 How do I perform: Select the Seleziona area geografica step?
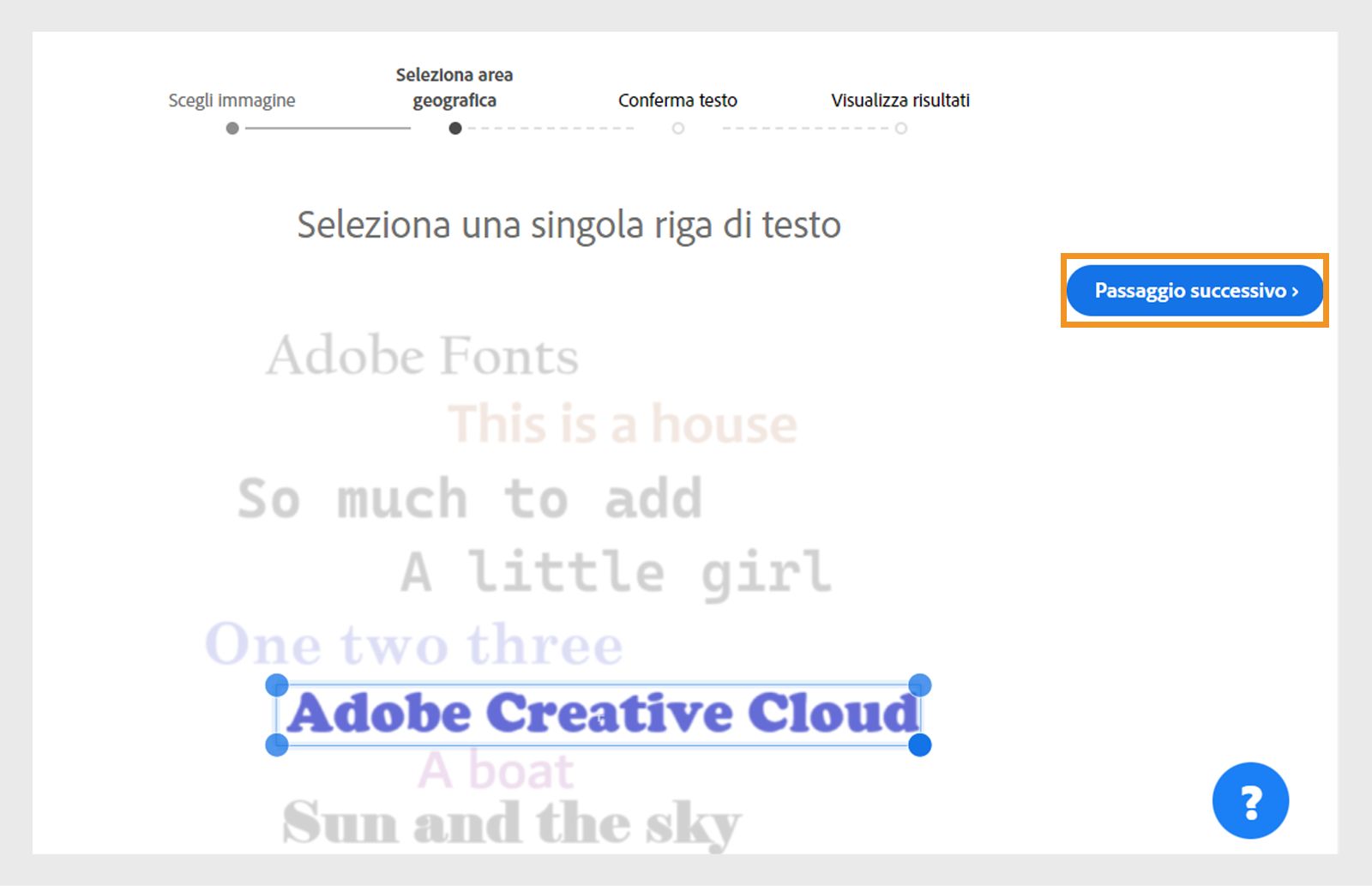454,87
